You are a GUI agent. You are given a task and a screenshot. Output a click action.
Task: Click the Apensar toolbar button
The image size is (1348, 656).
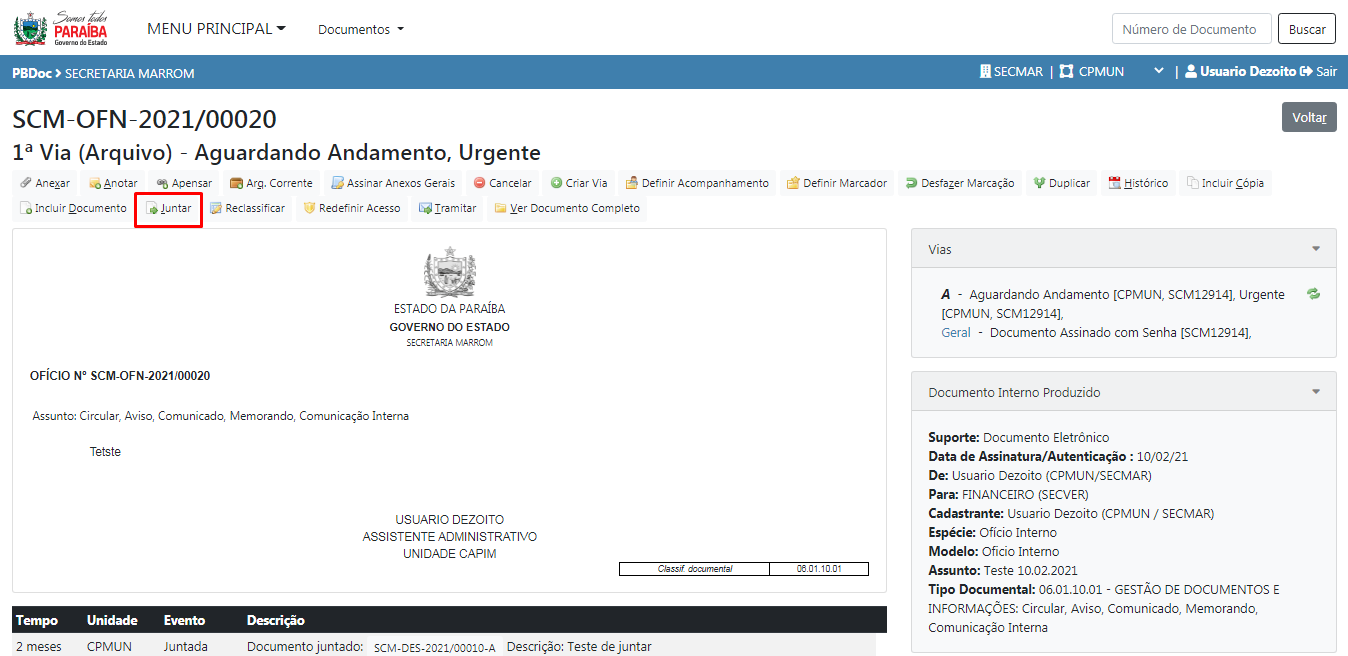coord(184,183)
